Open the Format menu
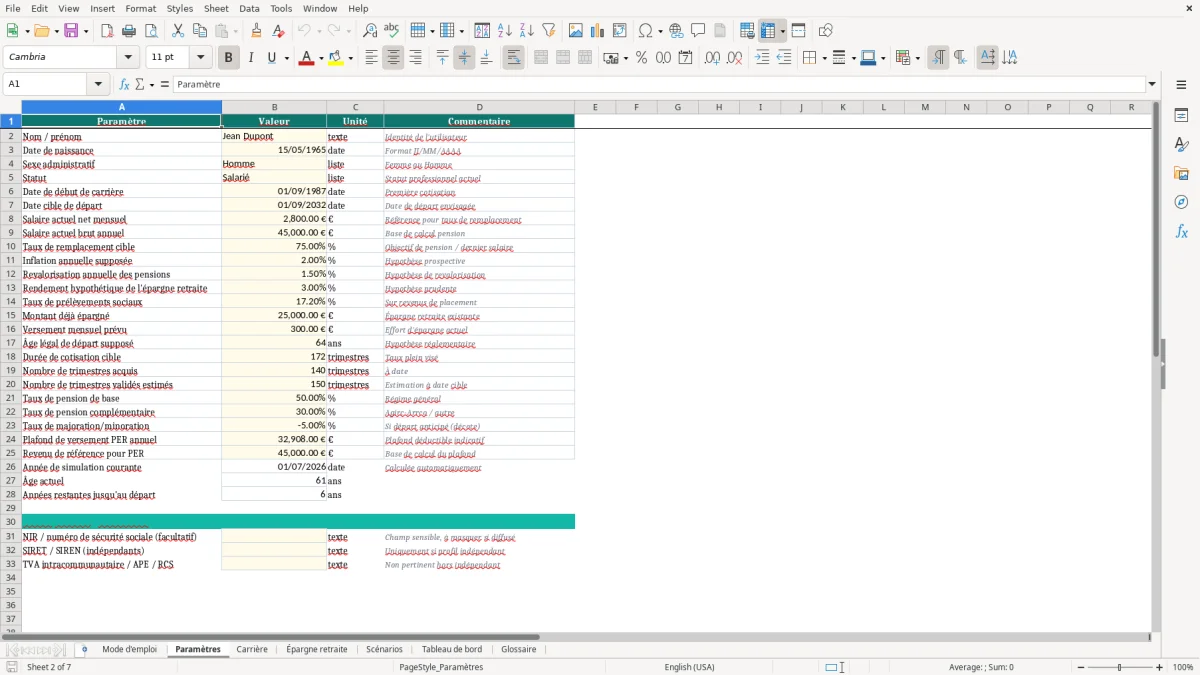1200x675 pixels. tap(140, 8)
